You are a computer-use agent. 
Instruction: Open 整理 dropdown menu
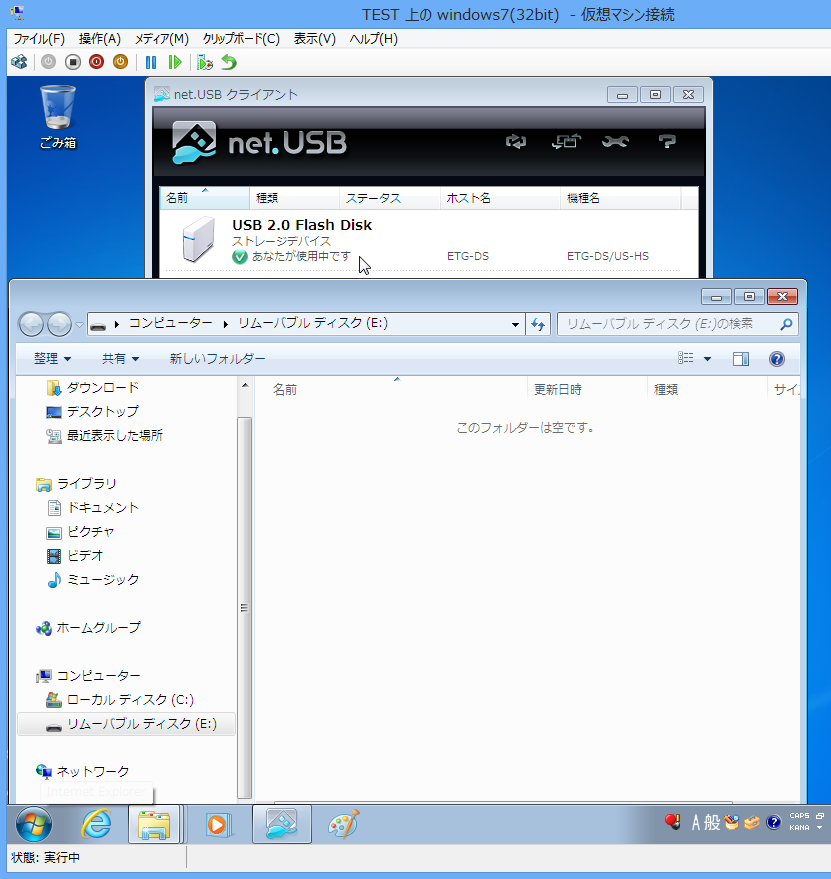pyautogui.click(x=52, y=359)
